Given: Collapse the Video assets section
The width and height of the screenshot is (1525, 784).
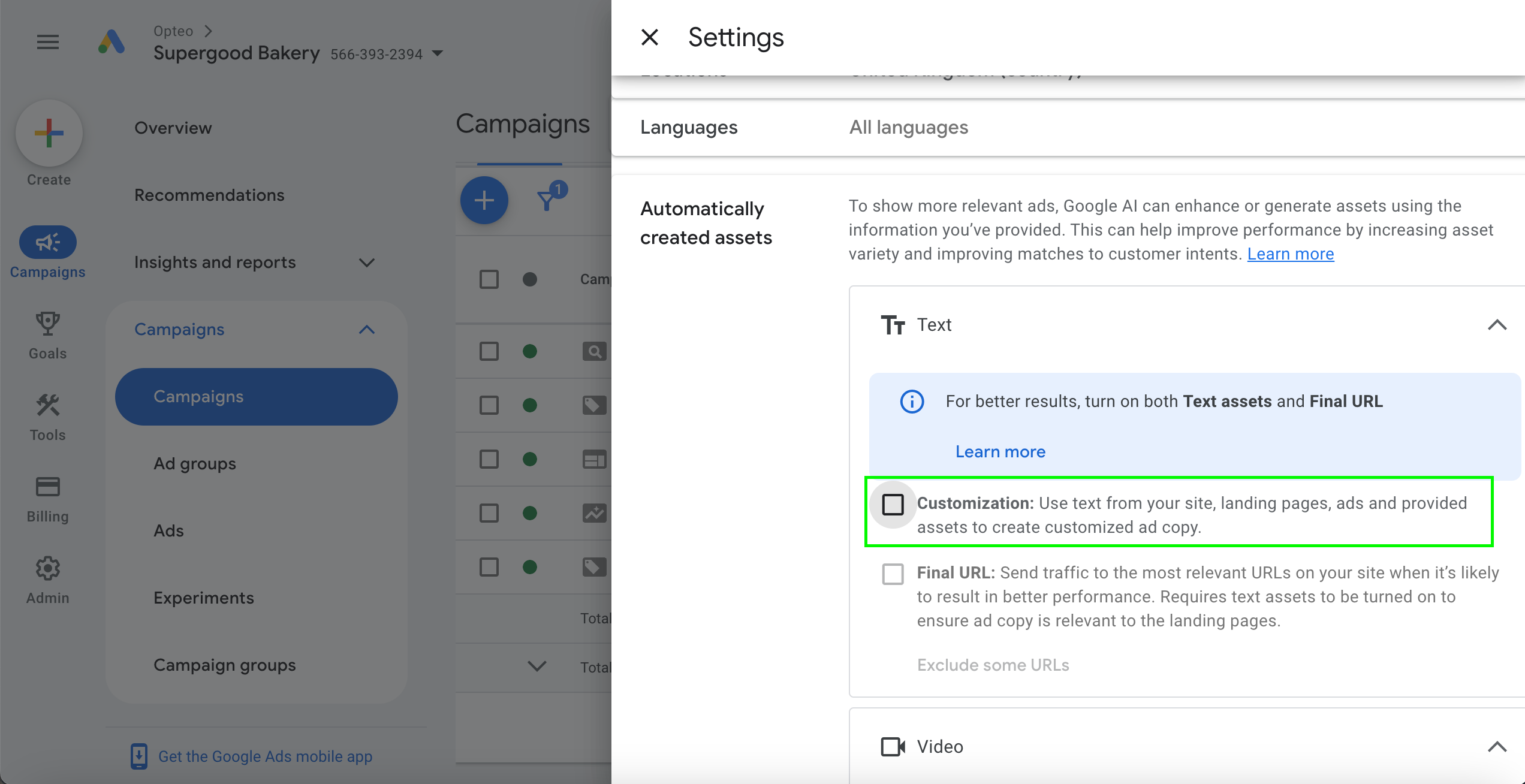Looking at the screenshot, I should coord(1497,746).
